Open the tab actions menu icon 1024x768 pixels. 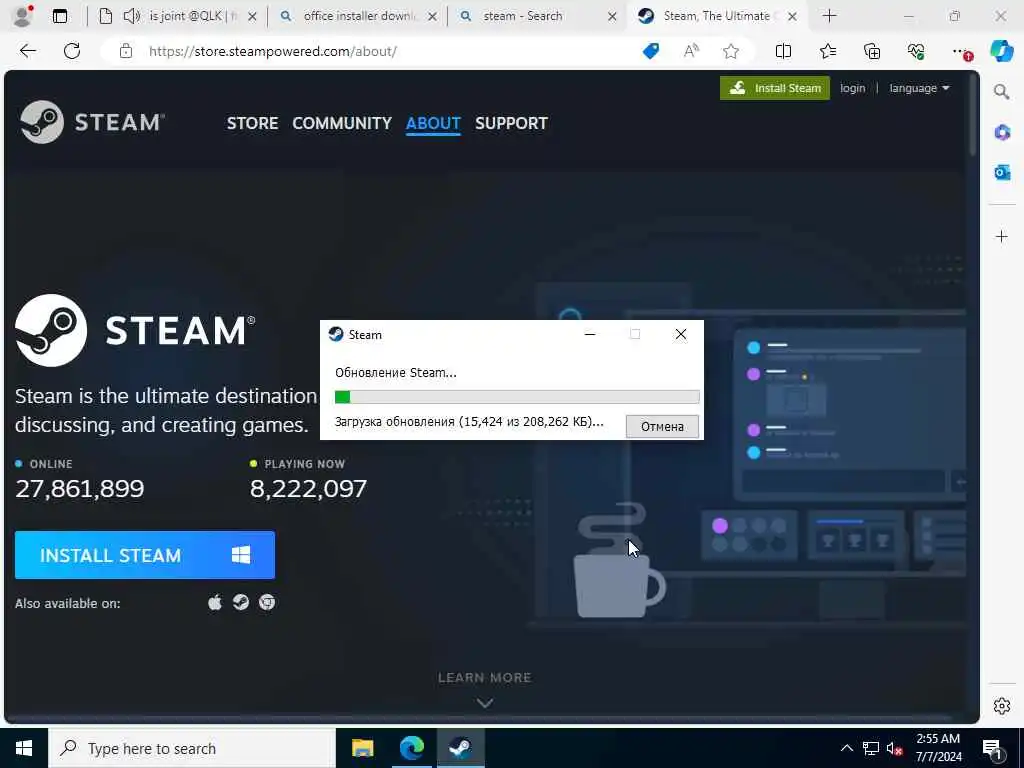coord(60,16)
